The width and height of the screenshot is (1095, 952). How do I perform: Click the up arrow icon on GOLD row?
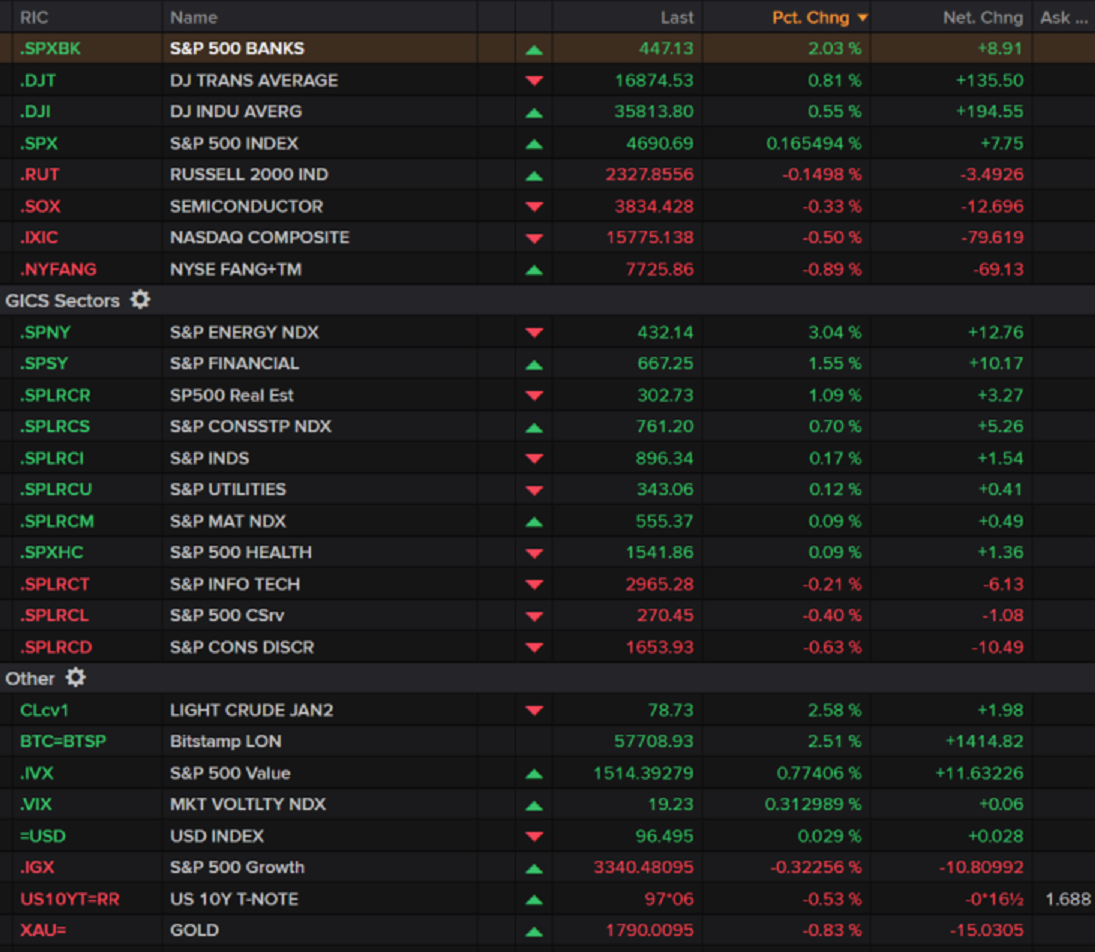tap(536, 930)
